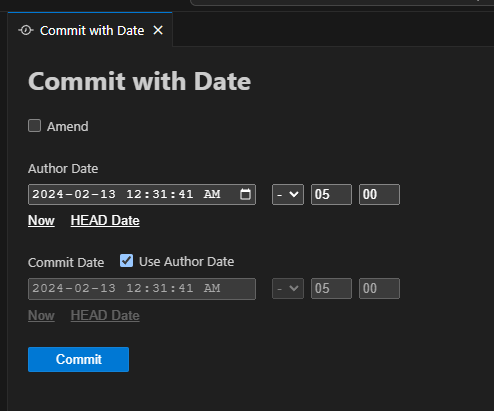Click Commit Date timezone hours field

tap(331, 288)
